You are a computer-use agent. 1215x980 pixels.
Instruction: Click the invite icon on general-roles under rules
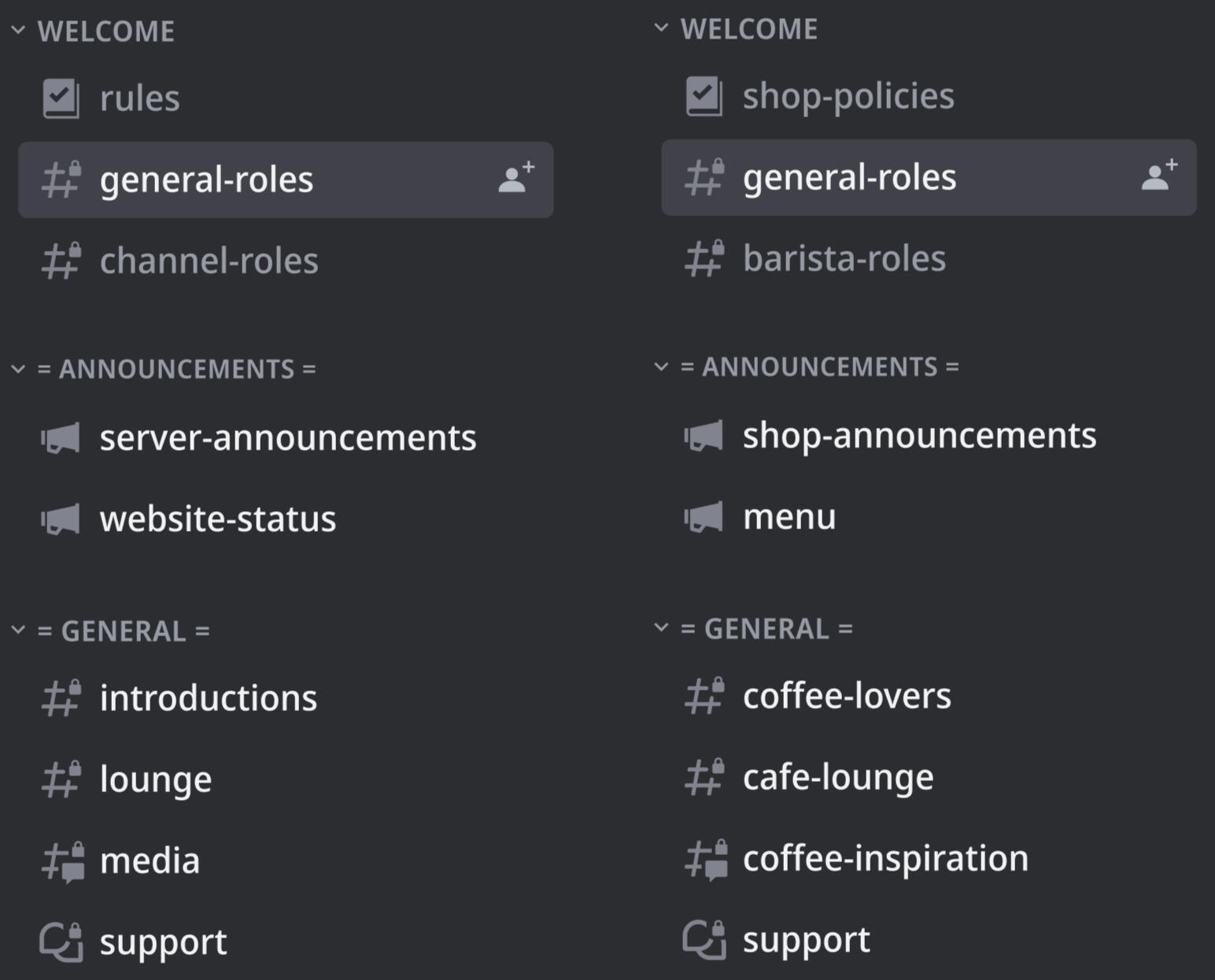tap(516, 179)
